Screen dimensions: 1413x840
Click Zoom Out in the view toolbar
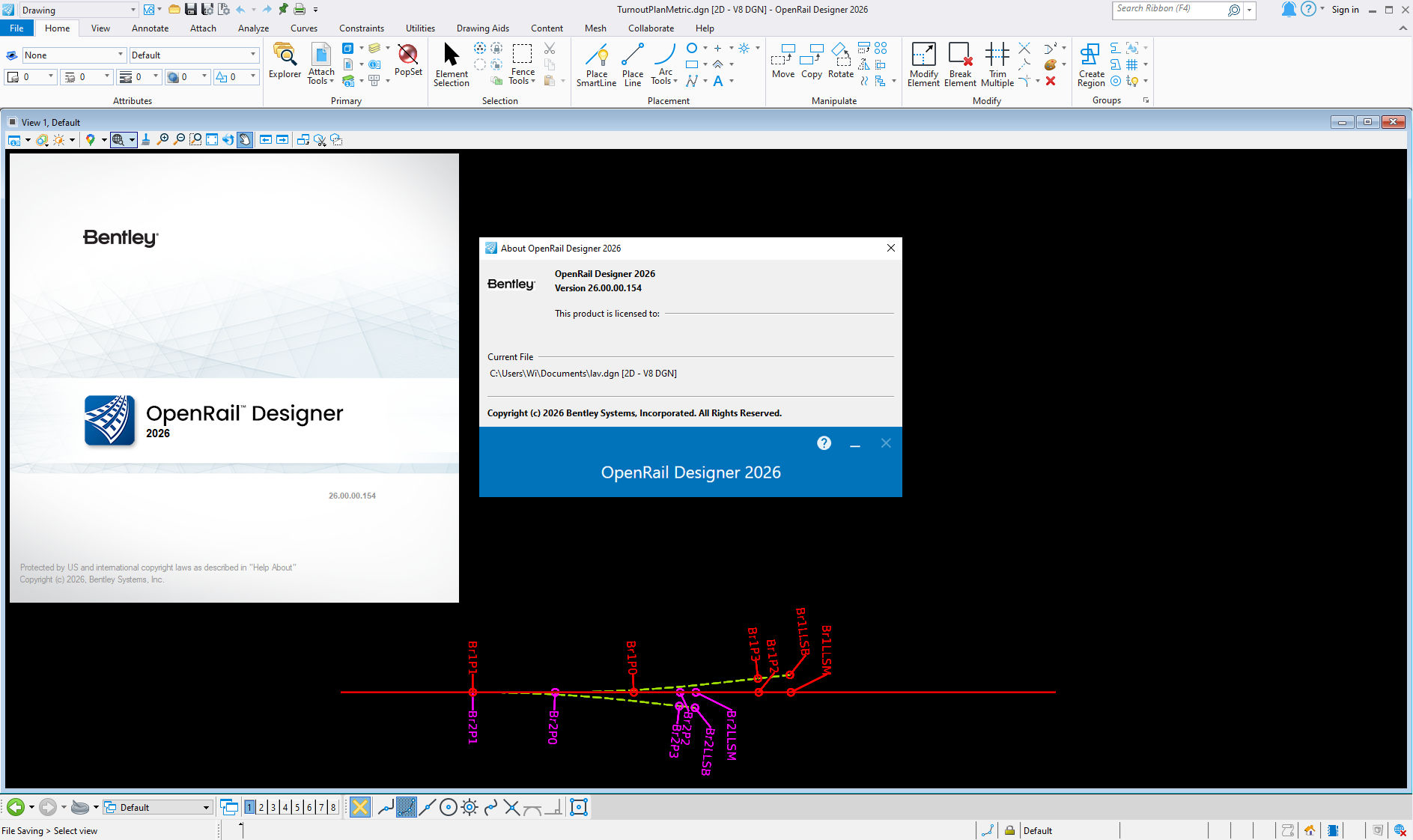coord(179,139)
